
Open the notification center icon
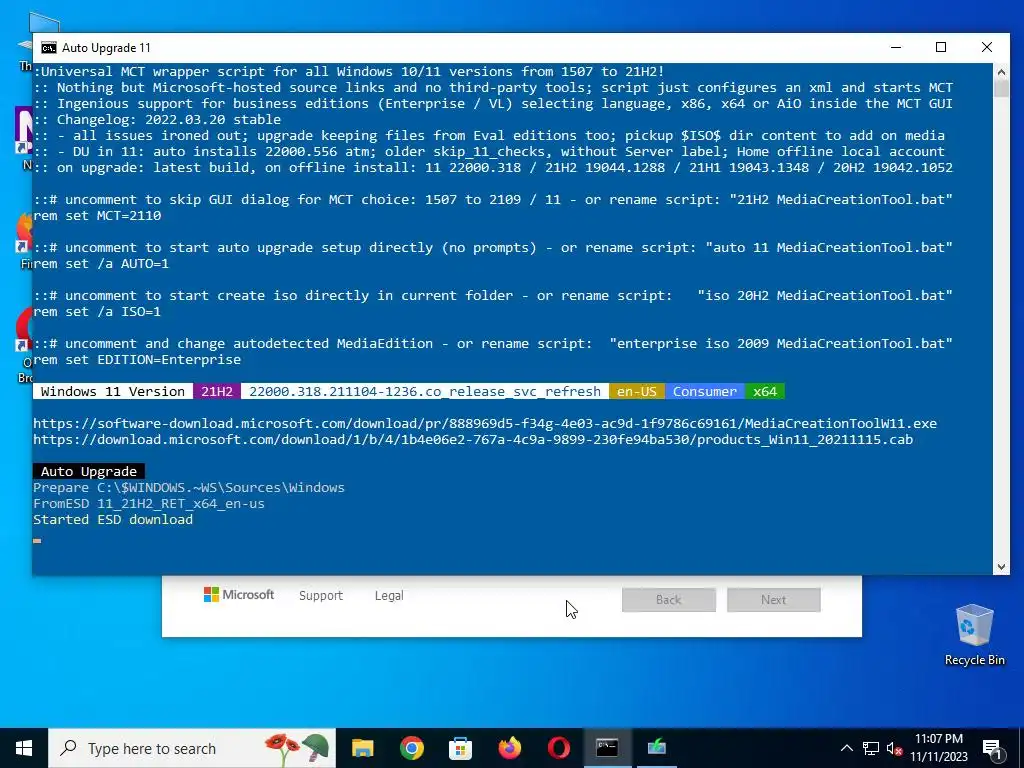pyautogui.click(x=992, y=748)
